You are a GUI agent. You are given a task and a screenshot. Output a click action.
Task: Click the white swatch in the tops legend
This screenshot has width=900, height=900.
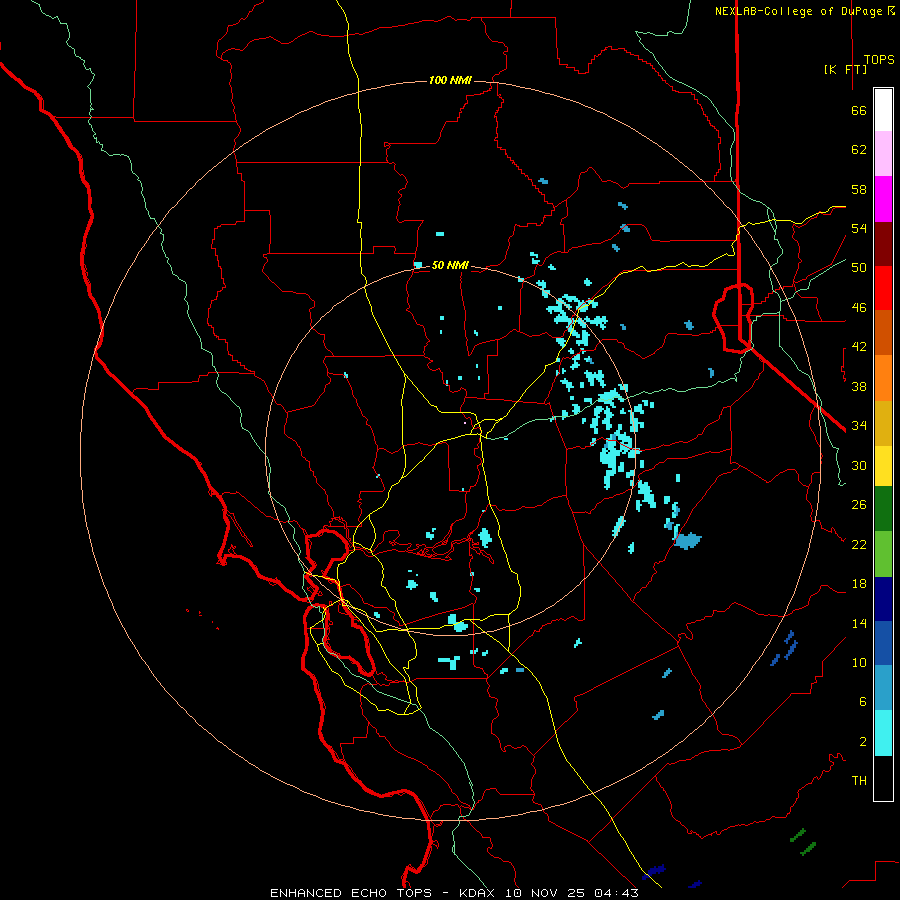click(883, 110)
